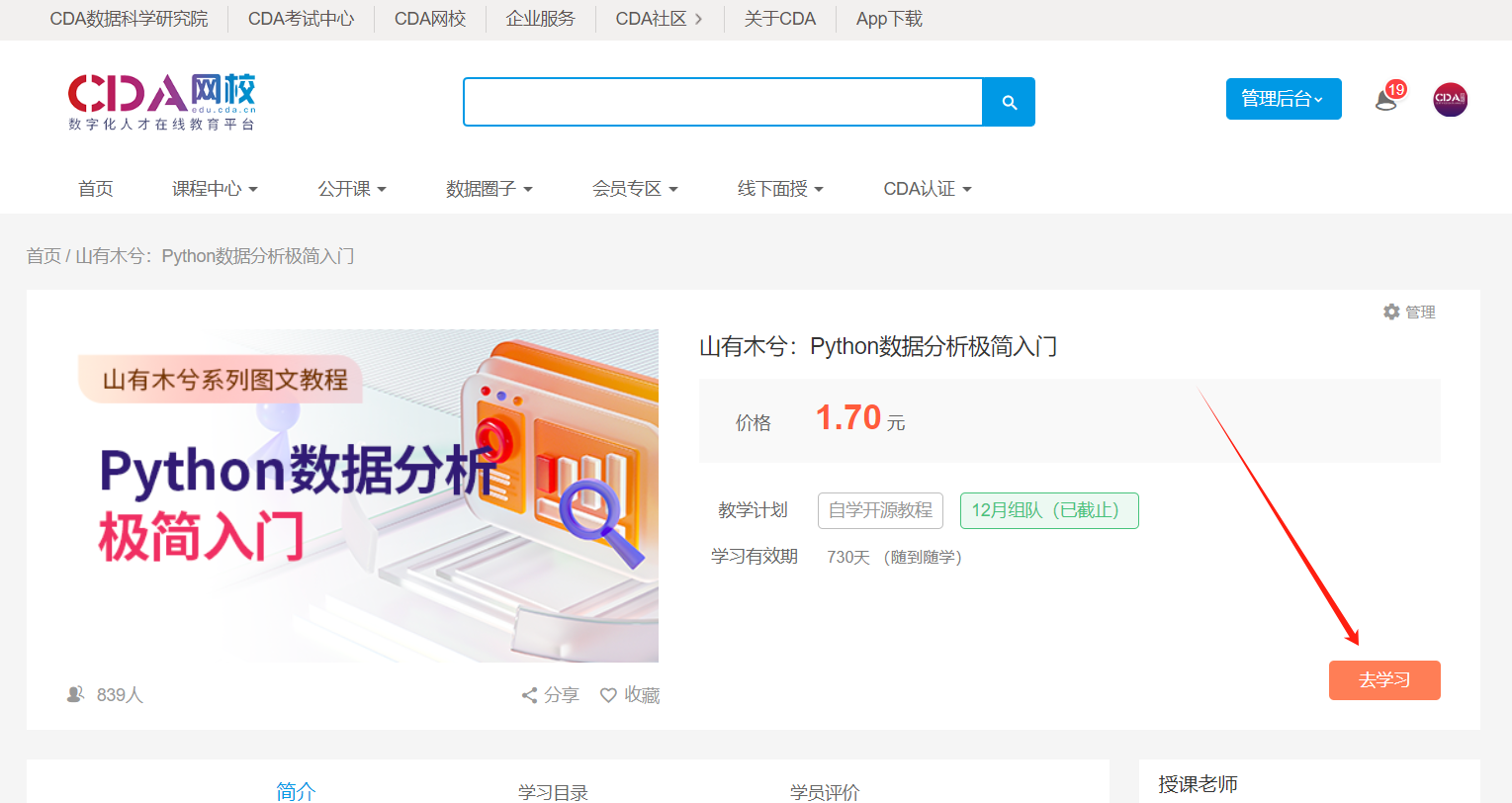Go to 首页 in the main nav
Viewport: 1512px width, 803px height.
click(x=96, y=189)
